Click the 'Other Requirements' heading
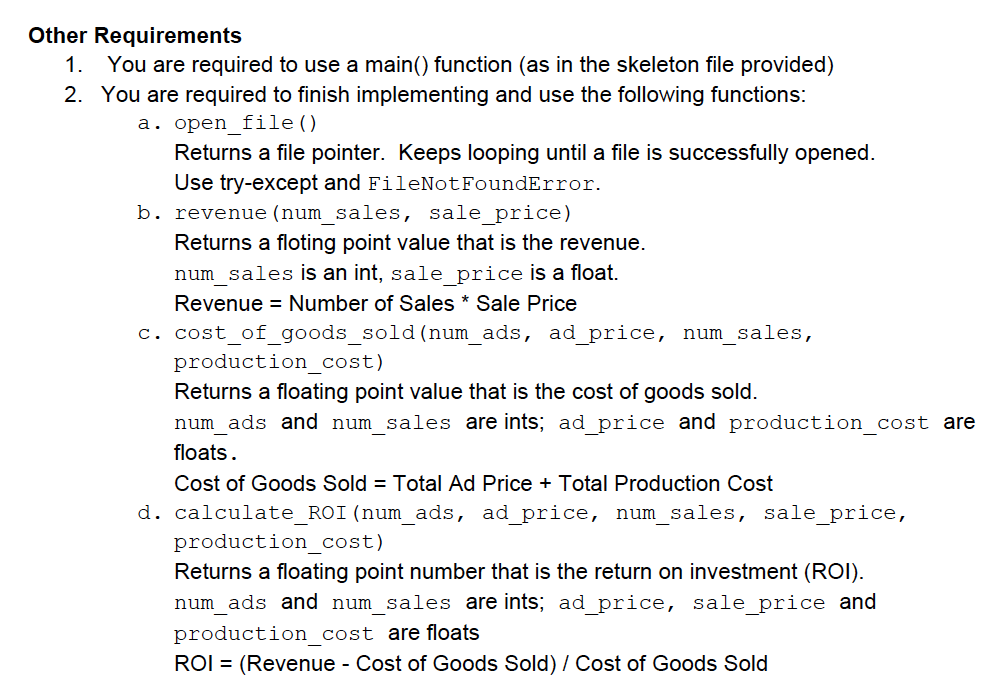This screenshot has width=988, height=697. coord(135,35)
